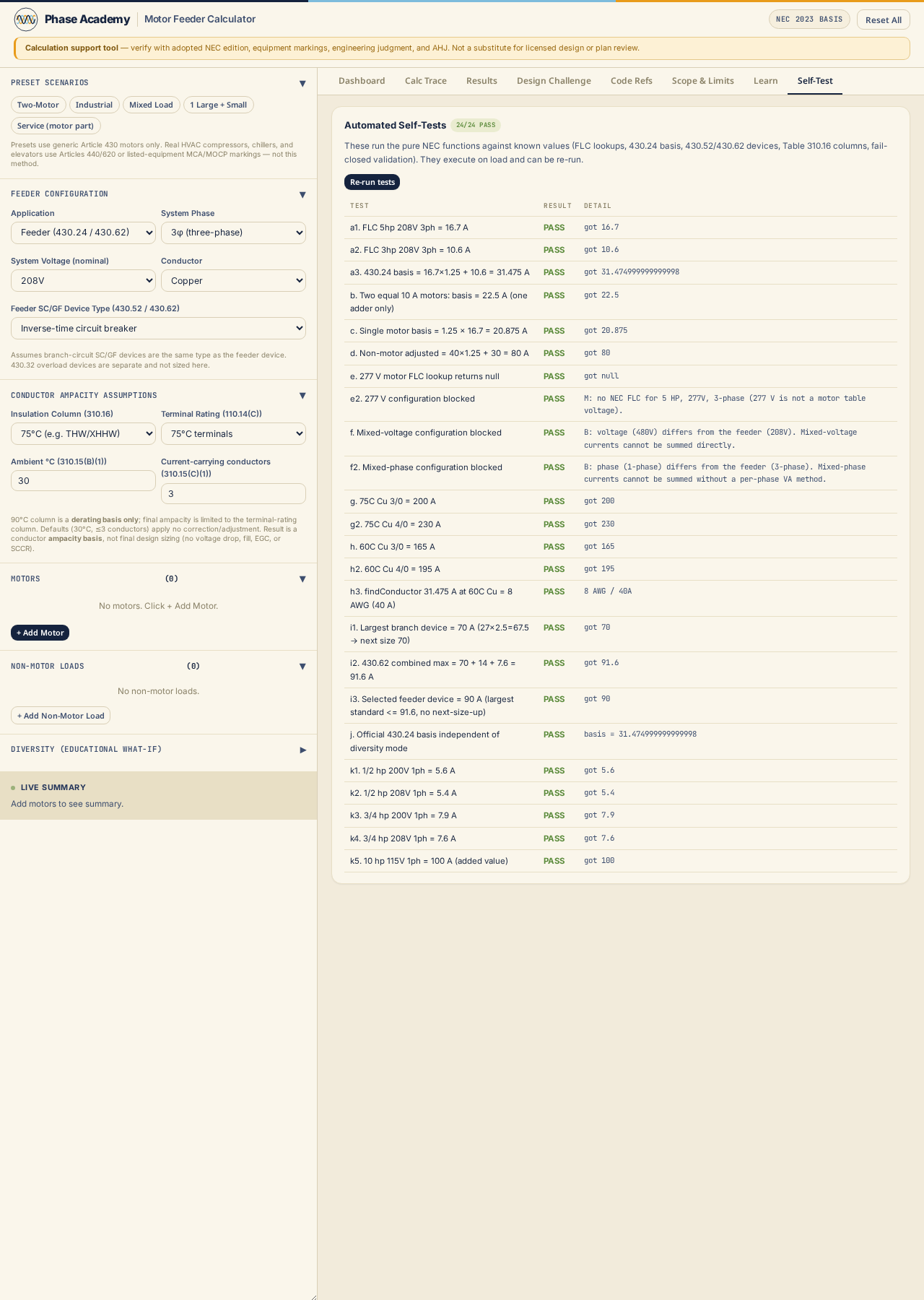
Task: Collapse the Motors section
Action: 302,579
